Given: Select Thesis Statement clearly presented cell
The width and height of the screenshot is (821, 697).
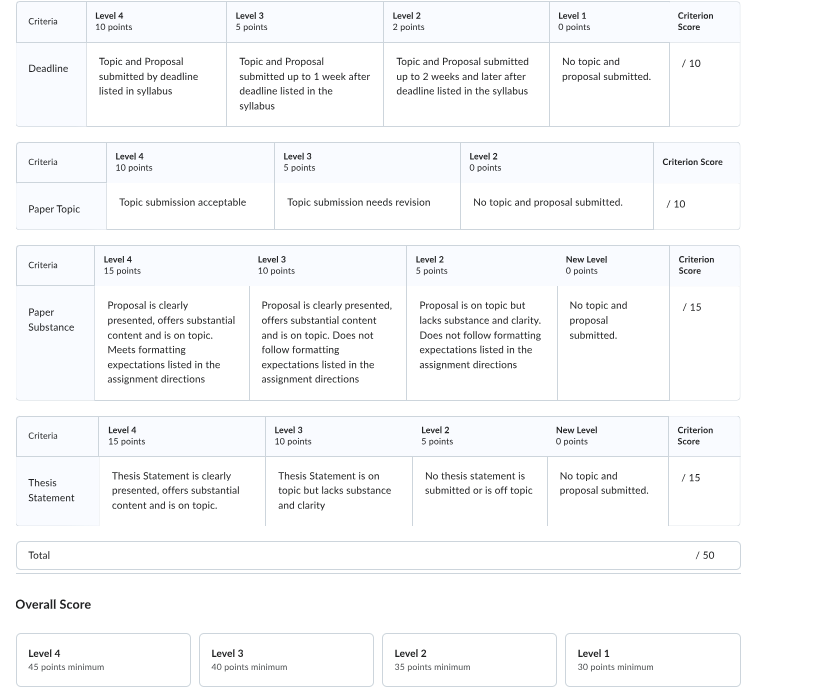Looking at the screenshot, I should pyautogui.click(x=182, y=491).
